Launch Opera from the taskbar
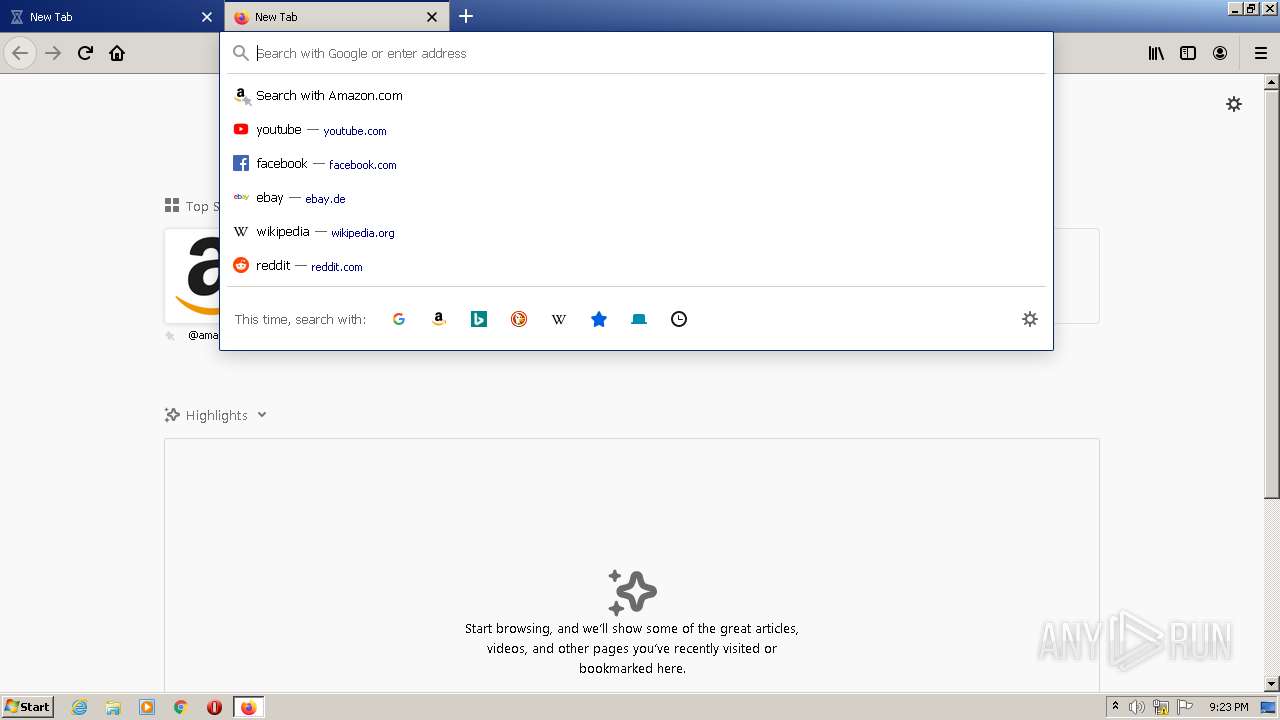Viewport: 1280px width, 720px height. click(x=214, y=707)
